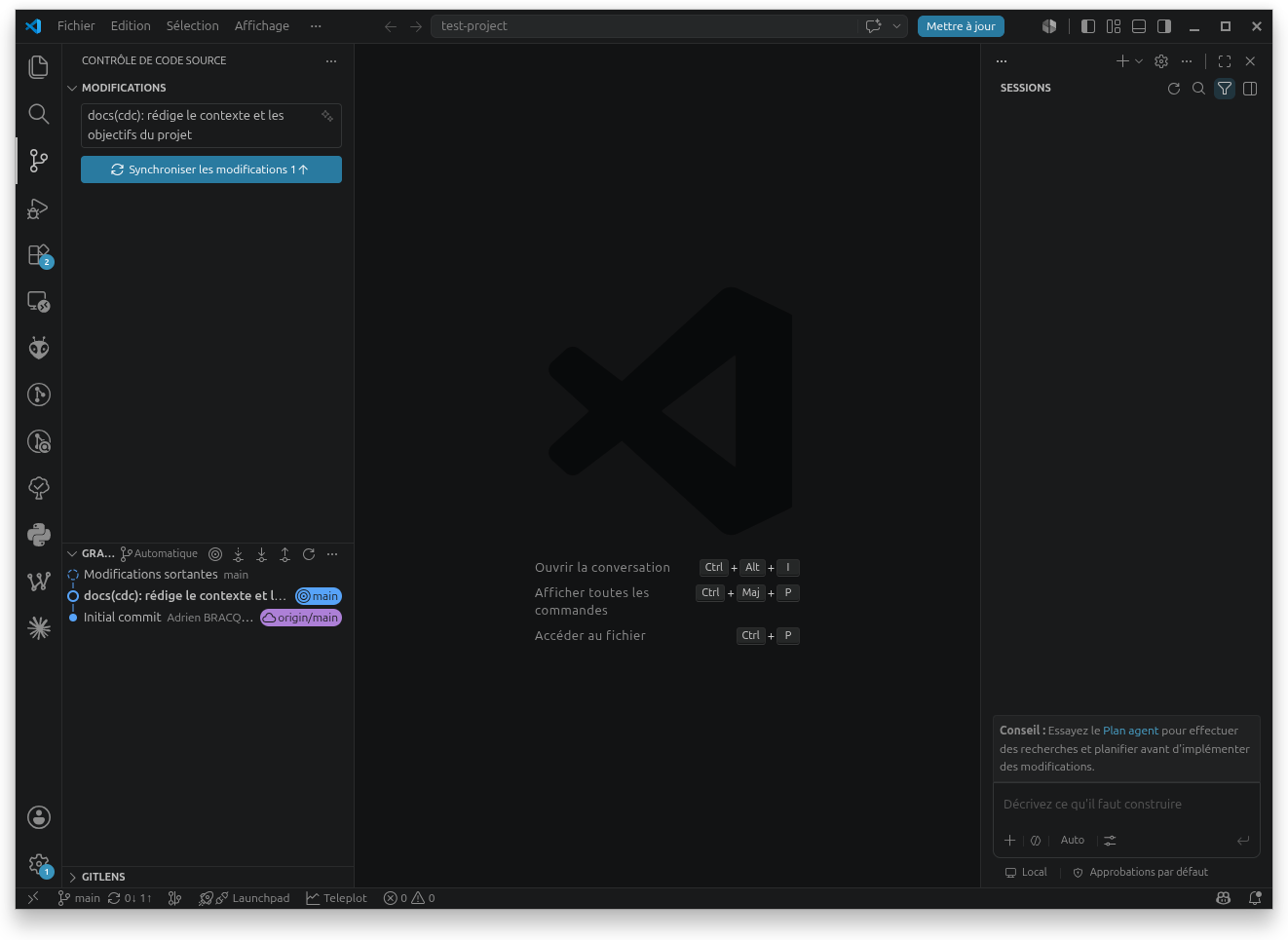
Task: Open the remote window indicator in status bar
Action: click(33, 898)
